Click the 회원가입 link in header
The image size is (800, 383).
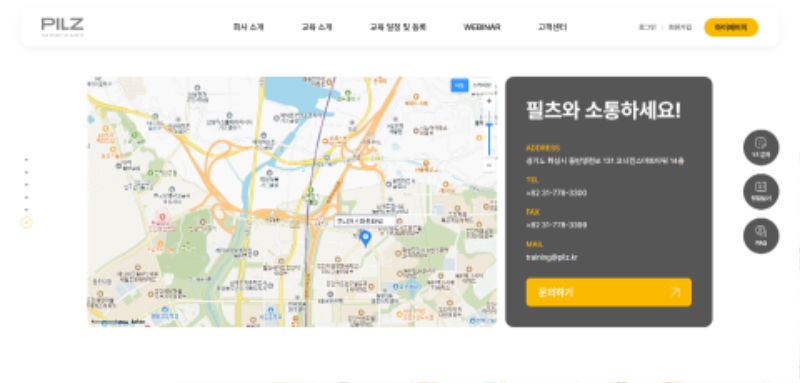[680, 28]
